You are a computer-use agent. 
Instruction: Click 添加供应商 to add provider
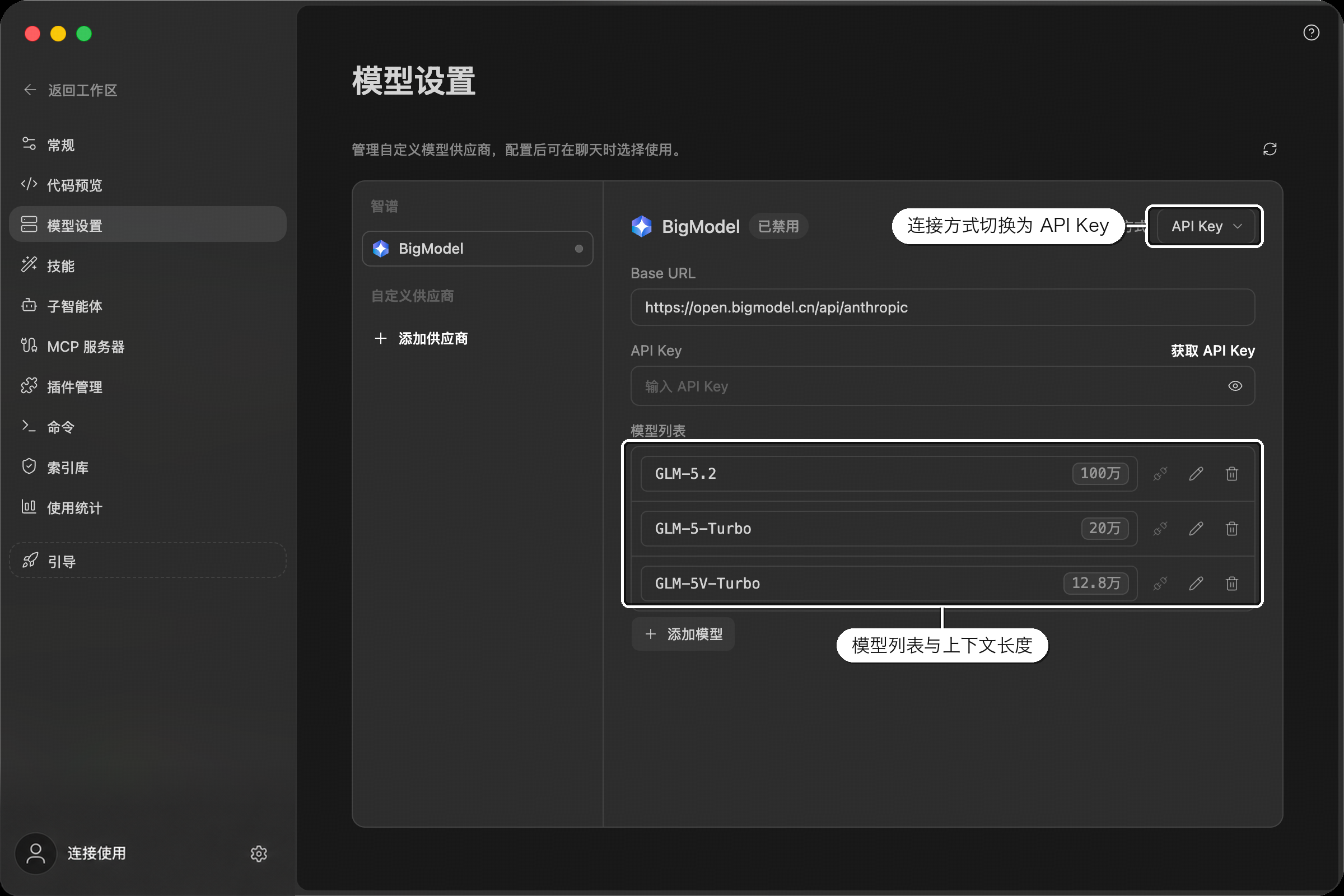[x=421, y=339]
